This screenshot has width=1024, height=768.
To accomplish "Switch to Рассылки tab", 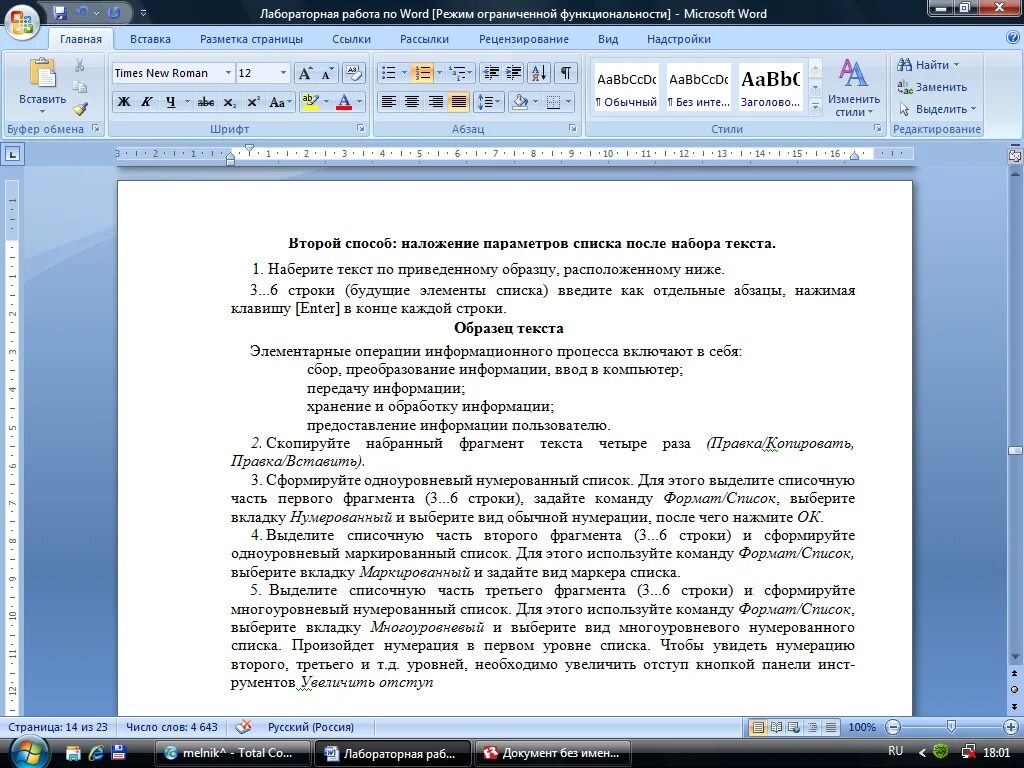I will pos(424,39).
